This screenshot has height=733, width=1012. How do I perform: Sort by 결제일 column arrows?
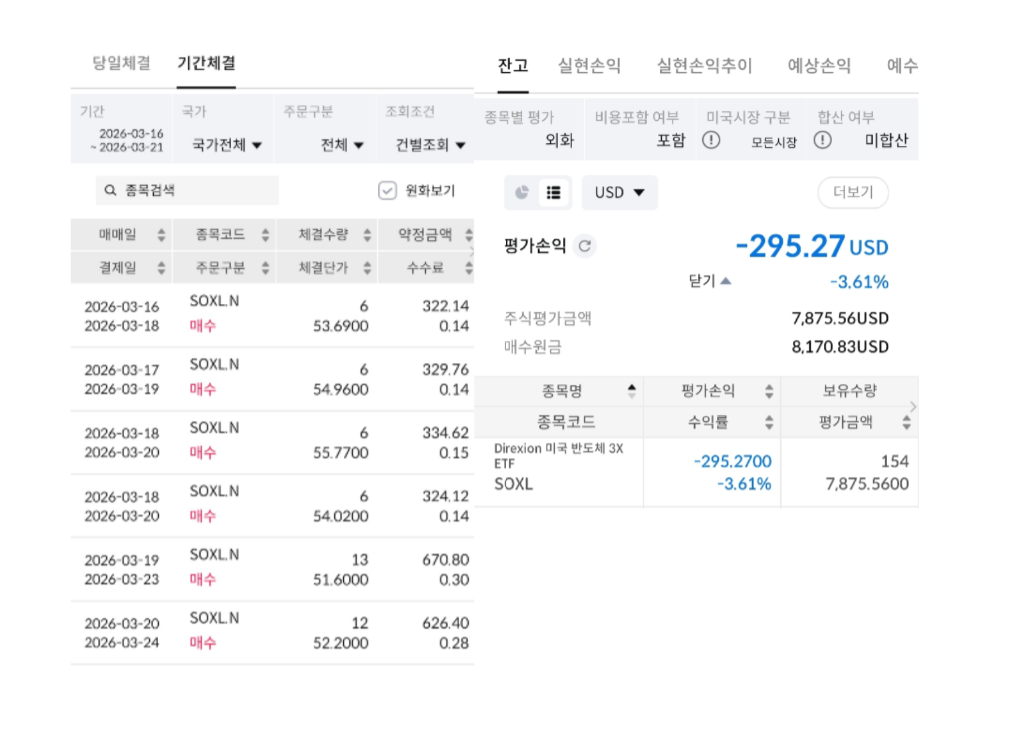(x=161, y=268)
